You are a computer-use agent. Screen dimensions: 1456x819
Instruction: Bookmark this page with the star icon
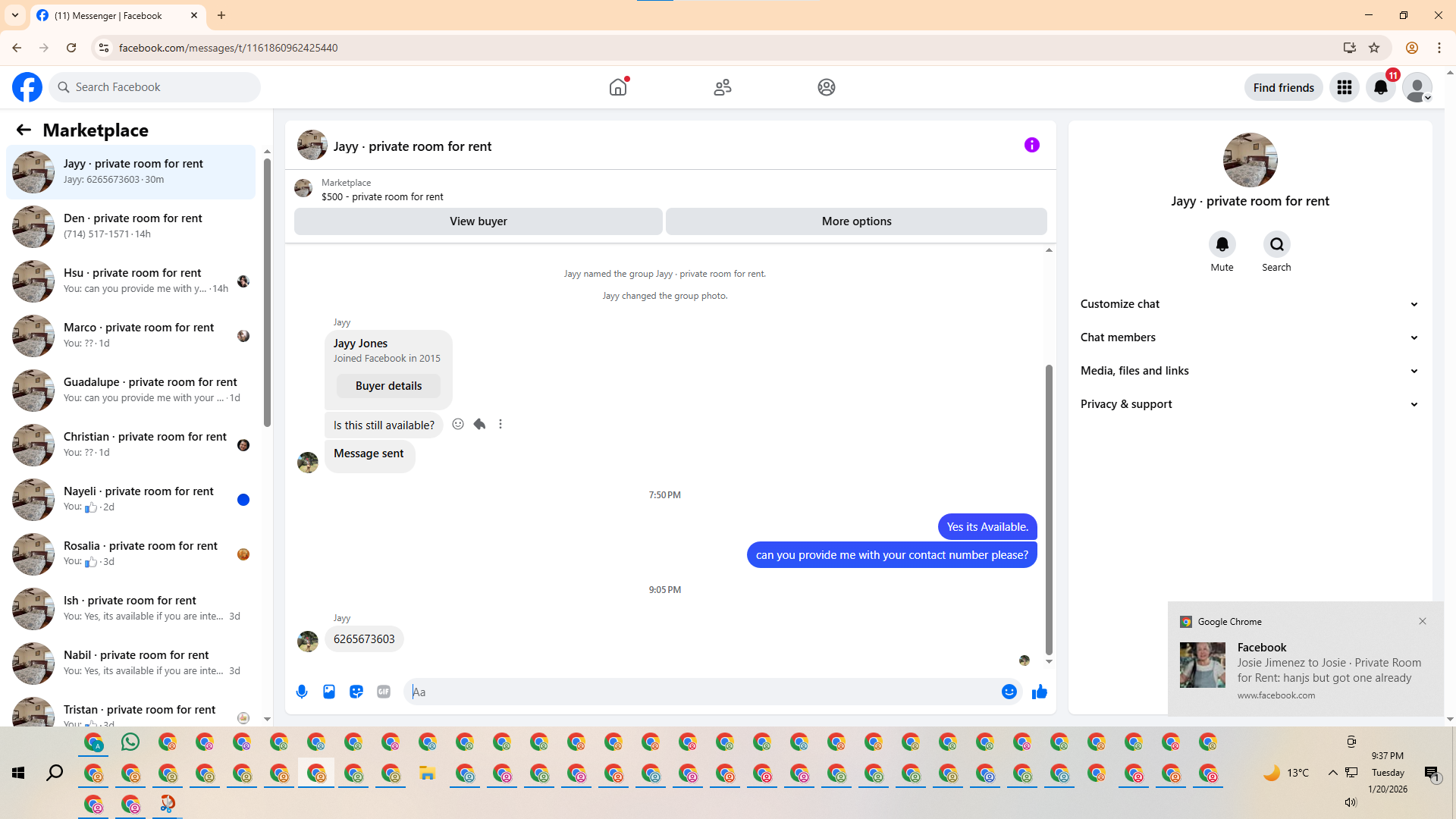pos(1374,48)
